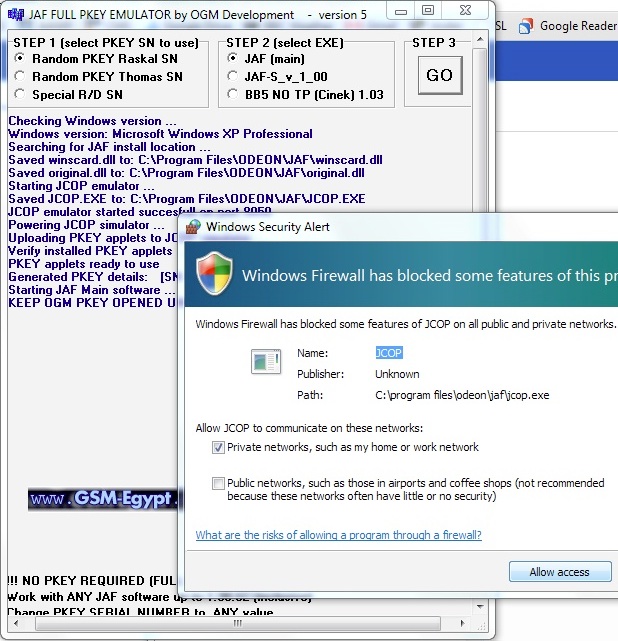Click 'Starting JAF Main software' line
Viewport: 618px width, 641px height.
(x=92, y=290)
